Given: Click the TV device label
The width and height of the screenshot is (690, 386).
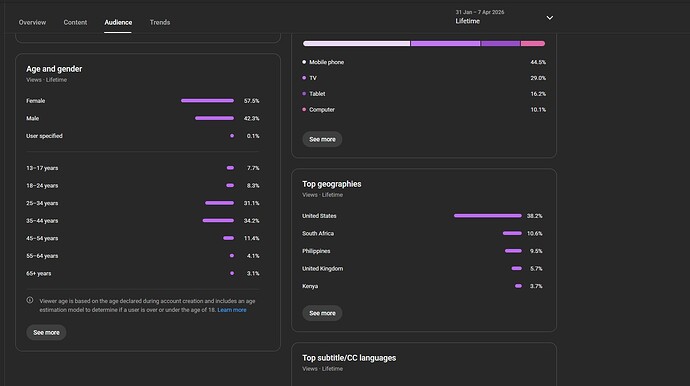Looking at the screenshot, I should tap(313, 78).
